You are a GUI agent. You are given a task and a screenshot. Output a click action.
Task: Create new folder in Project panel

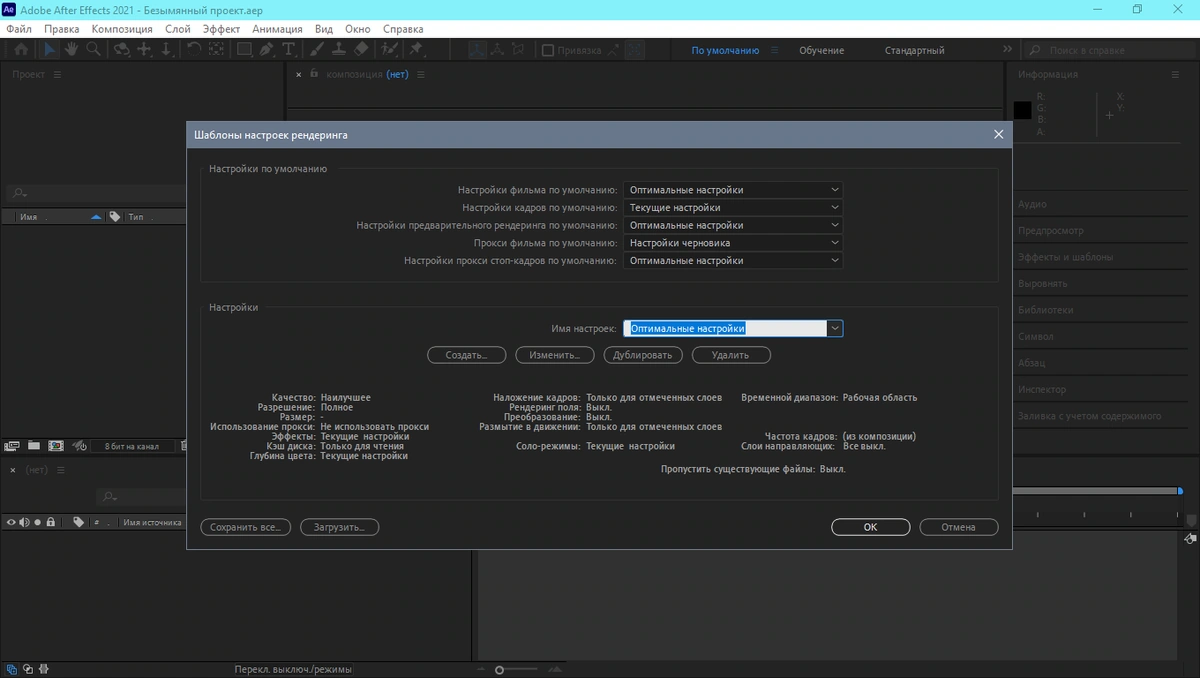click(x=34, y=445)
